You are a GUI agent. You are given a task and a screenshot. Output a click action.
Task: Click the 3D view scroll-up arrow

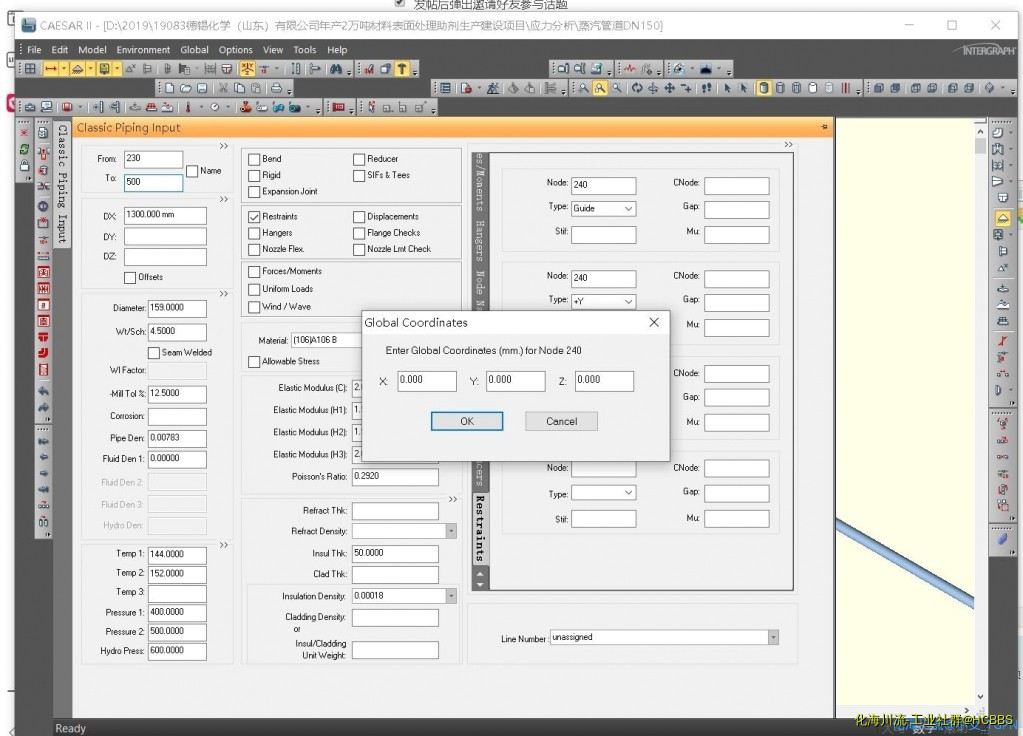(980, 132)
